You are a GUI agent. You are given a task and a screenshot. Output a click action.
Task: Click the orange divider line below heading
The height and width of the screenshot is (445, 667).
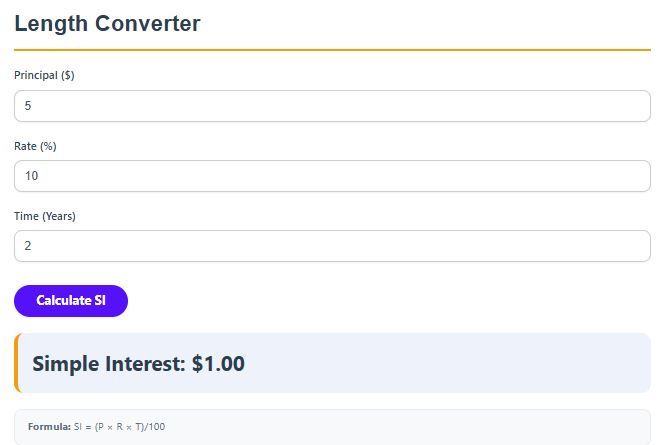332,49
